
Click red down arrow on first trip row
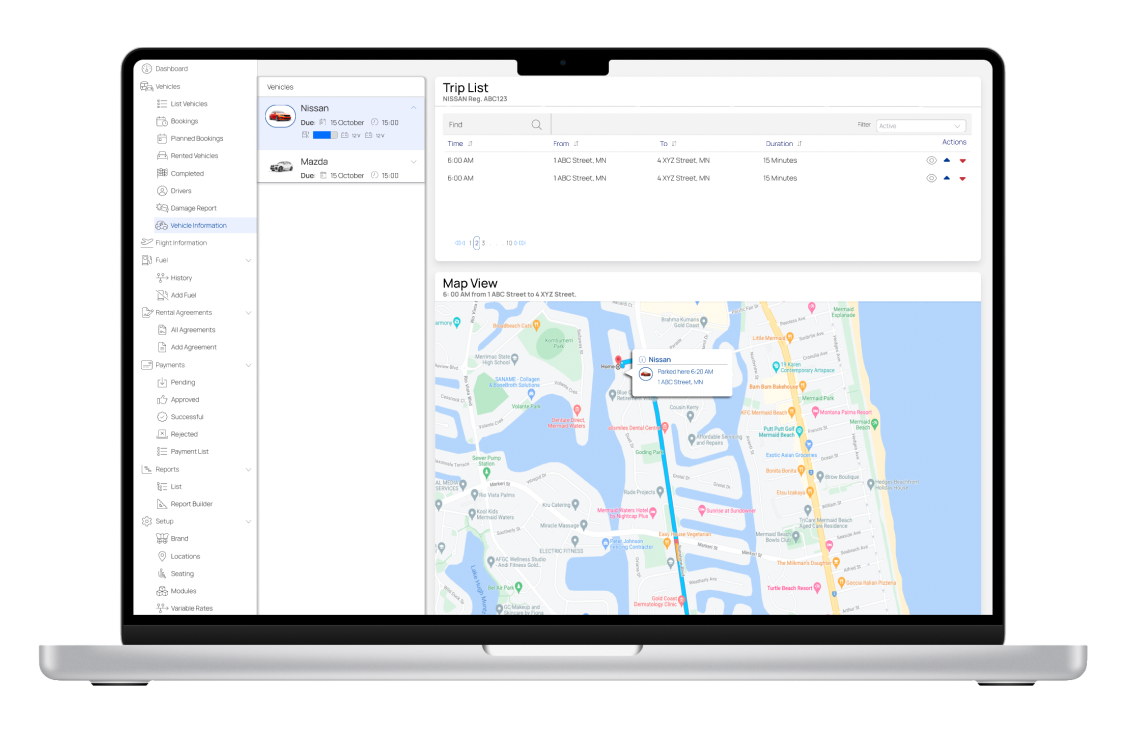point(963,161)
